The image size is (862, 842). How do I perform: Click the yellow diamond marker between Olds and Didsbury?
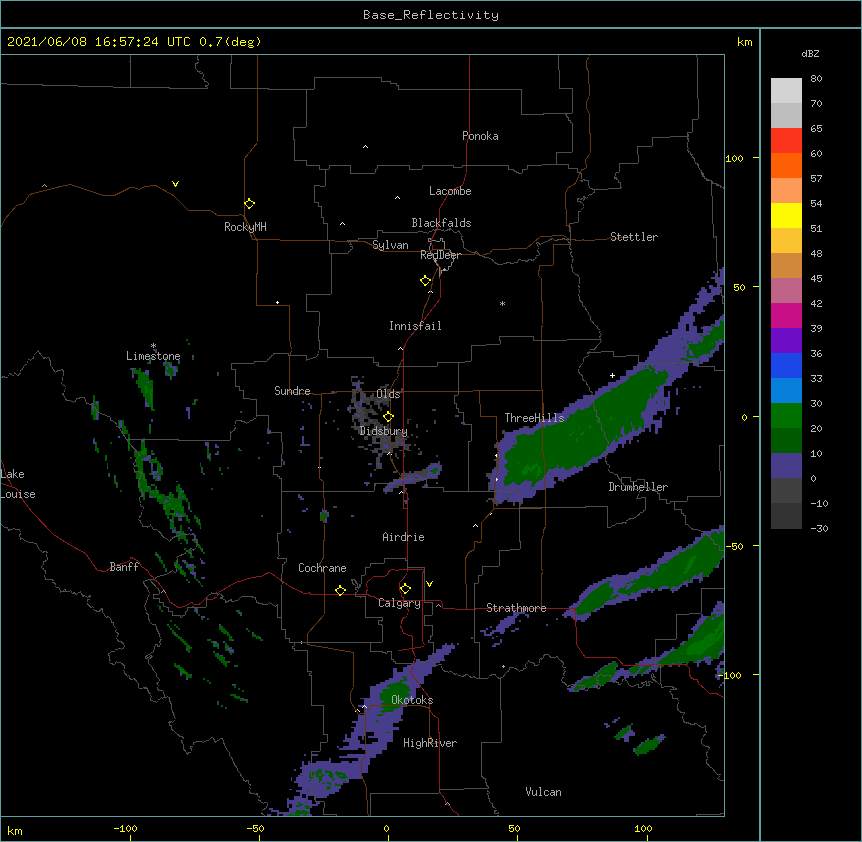pos(389,417)
